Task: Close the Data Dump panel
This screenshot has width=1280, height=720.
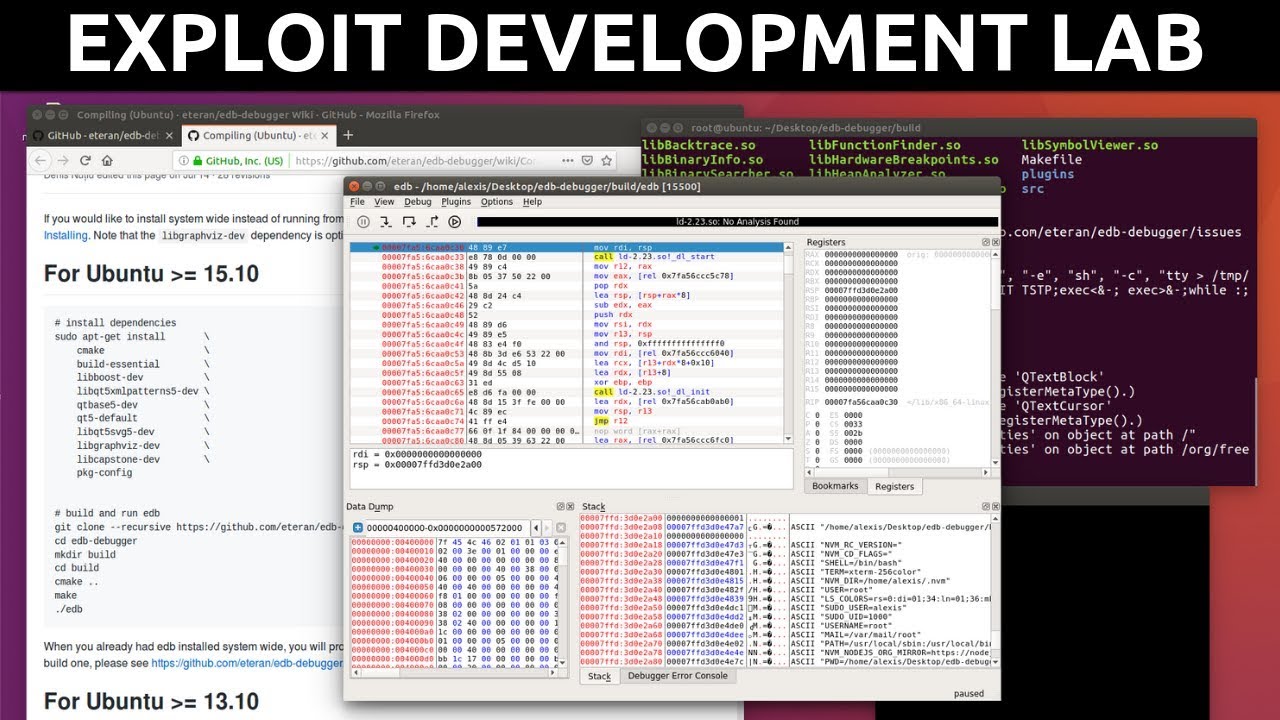Action: [570, 507]
